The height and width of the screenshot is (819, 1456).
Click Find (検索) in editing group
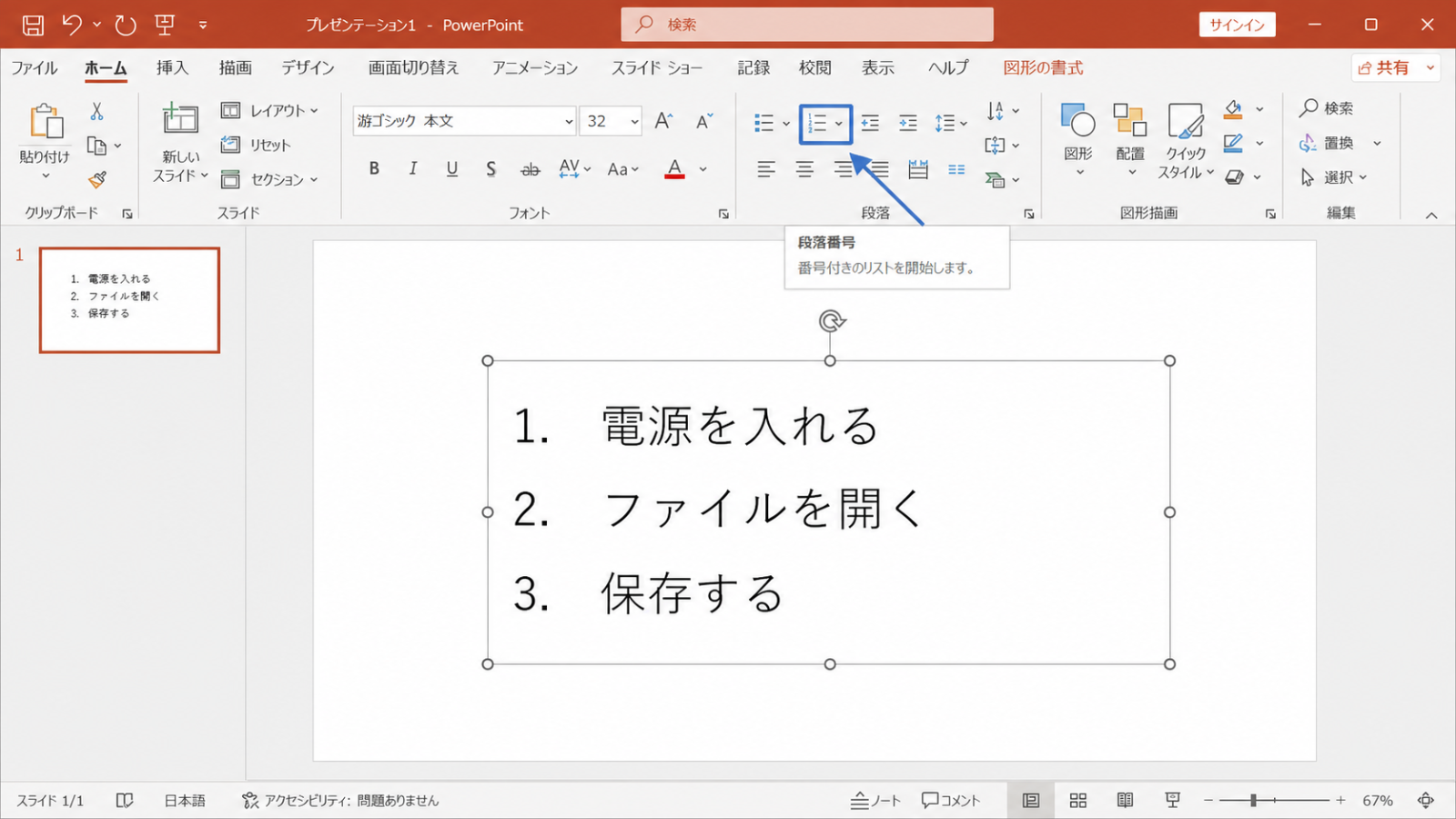pos(1327,108)
